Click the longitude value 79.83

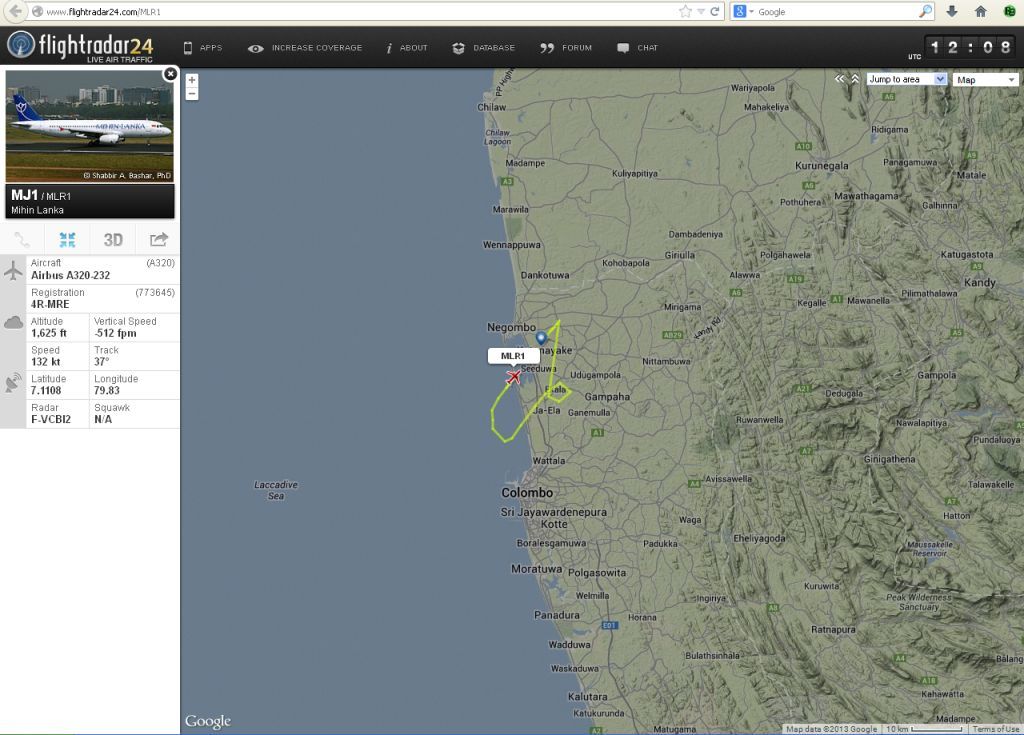point(106,391)
